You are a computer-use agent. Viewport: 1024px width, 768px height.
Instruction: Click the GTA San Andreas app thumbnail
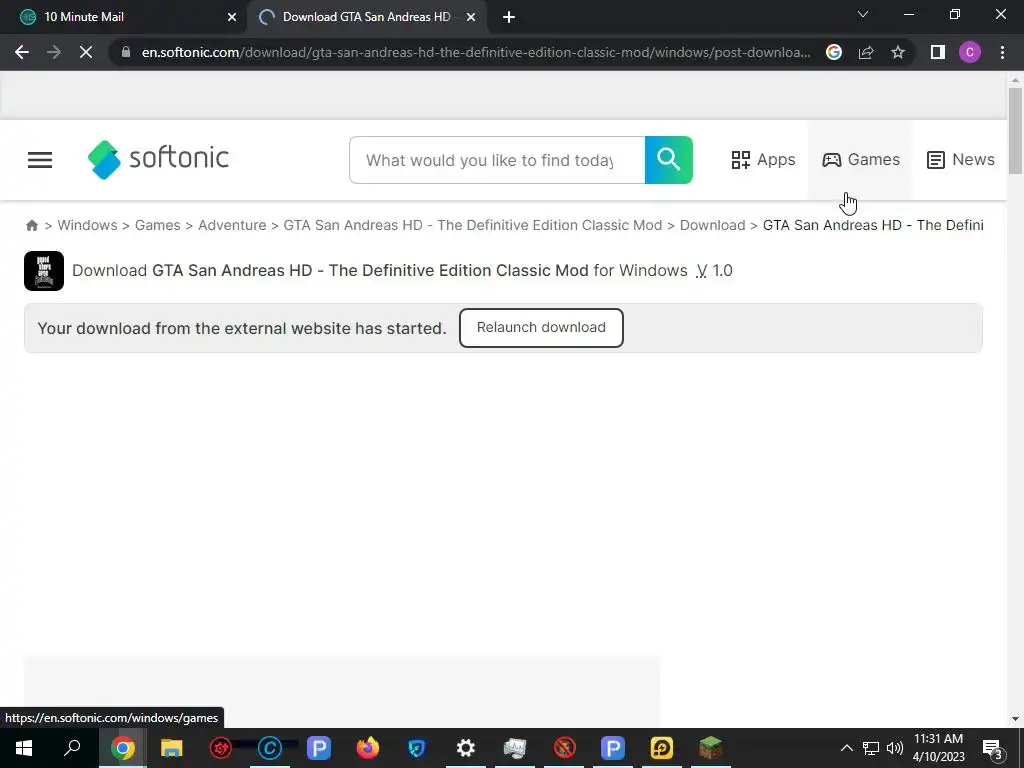pos(44,271)
